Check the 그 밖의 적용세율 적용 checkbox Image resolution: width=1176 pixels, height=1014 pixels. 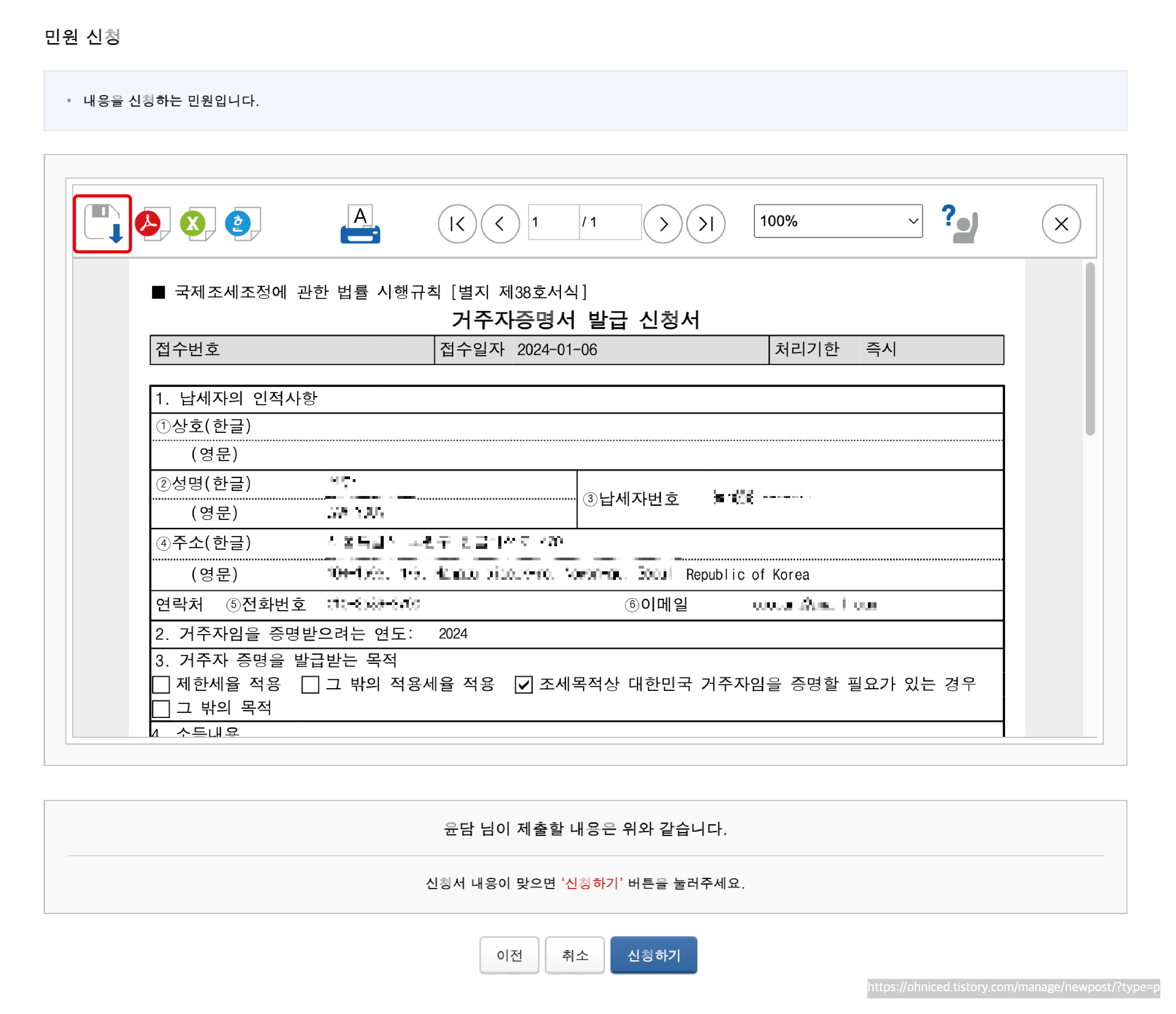click(310, 685)
